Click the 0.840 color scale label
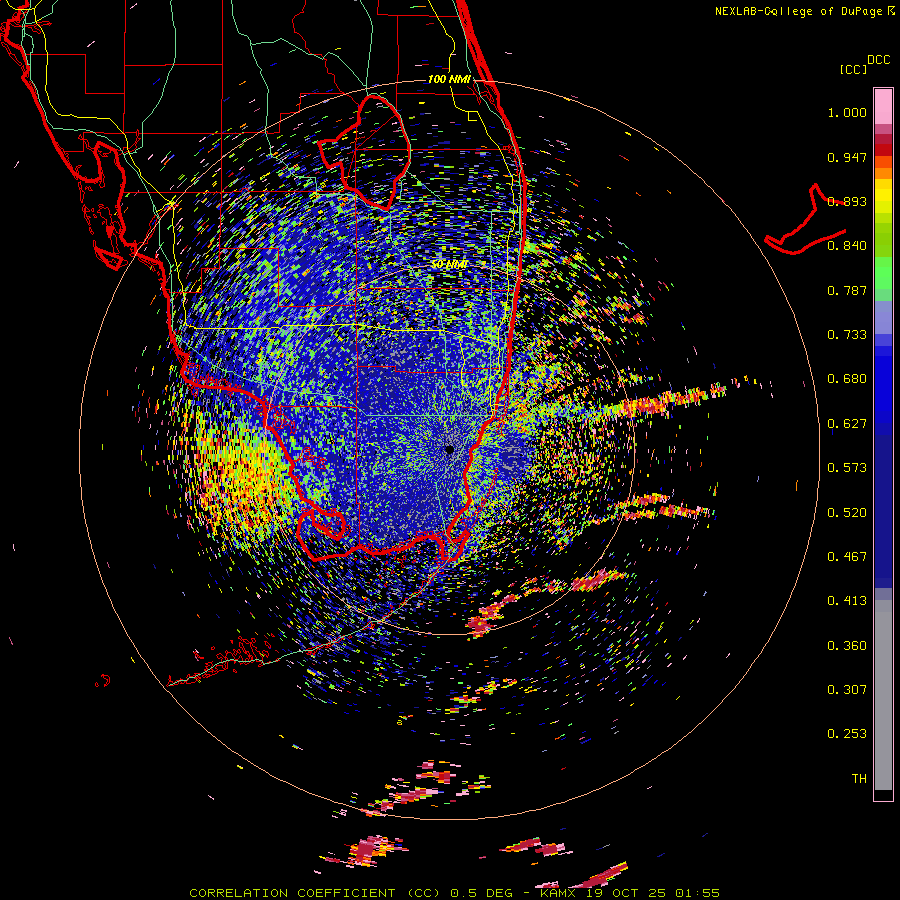Screen dimensions: 900x900 click(847, 246)
